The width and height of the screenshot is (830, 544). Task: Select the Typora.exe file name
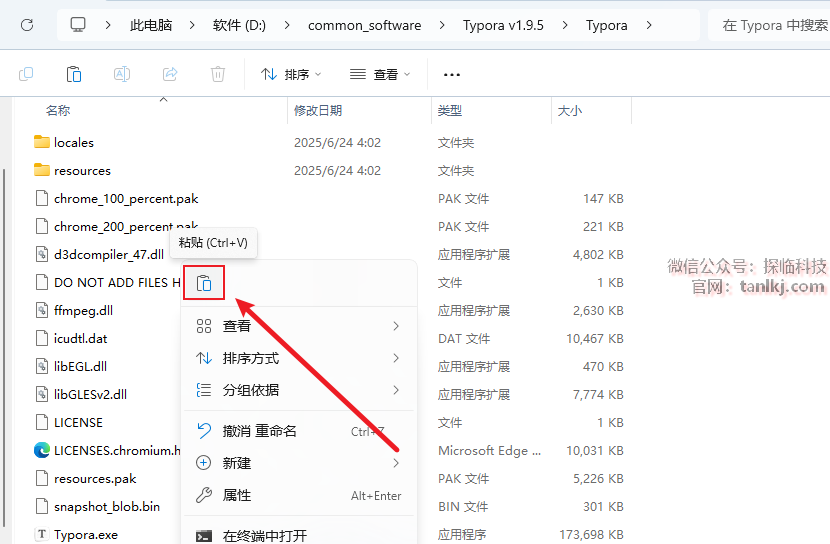[86, 534]
